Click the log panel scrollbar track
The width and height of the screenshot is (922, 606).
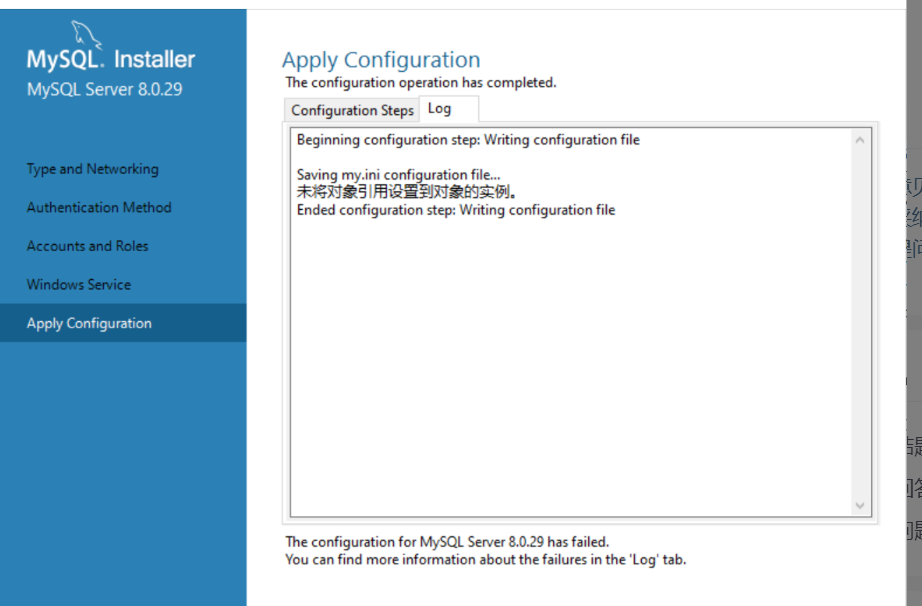point(860,320)
